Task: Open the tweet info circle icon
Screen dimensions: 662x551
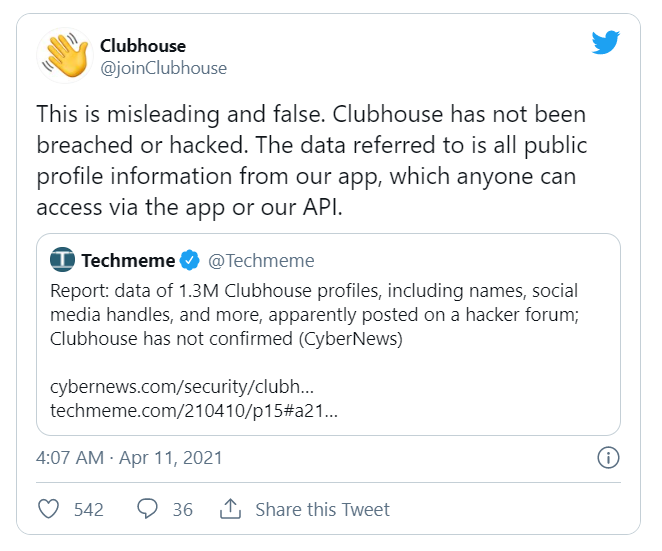Action: (x=607, y=458)
